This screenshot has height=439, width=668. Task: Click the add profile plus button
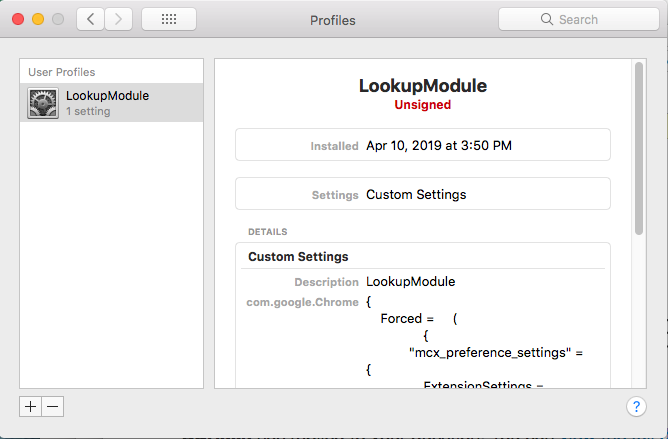pyautogui.click(x=31, y=406)
